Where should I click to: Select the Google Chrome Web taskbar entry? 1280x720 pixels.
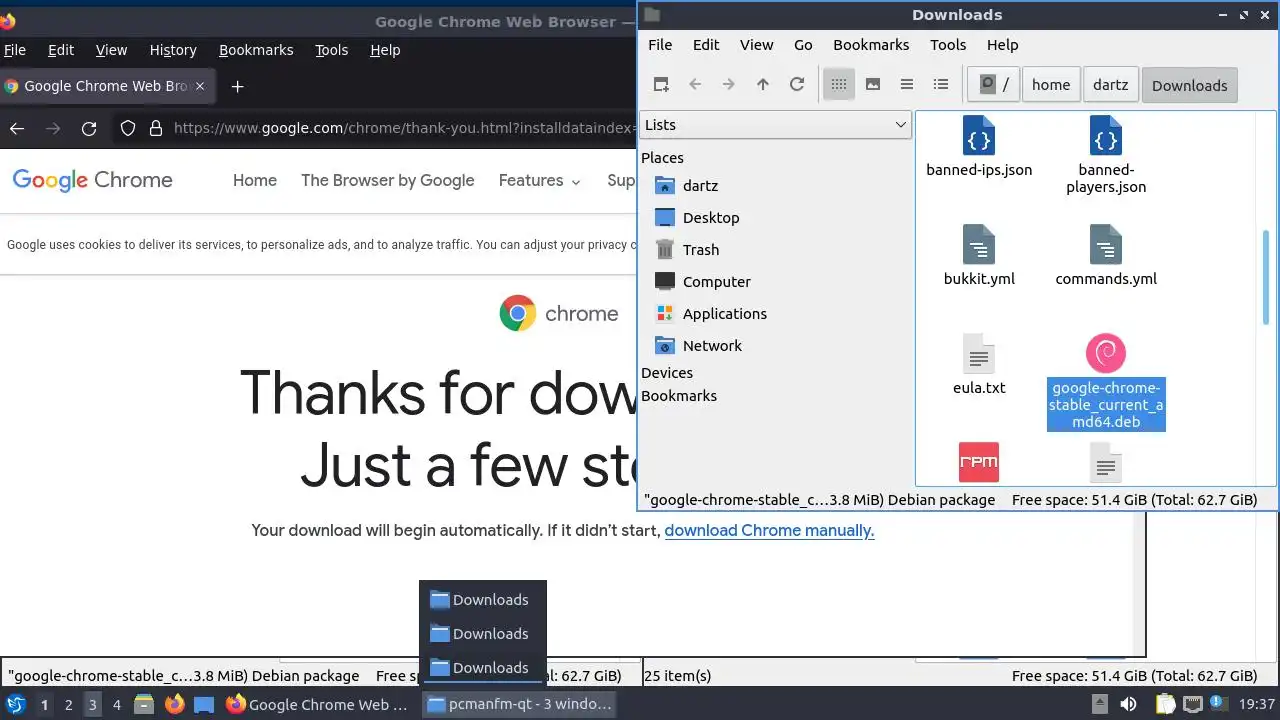[x=319, y=704]
